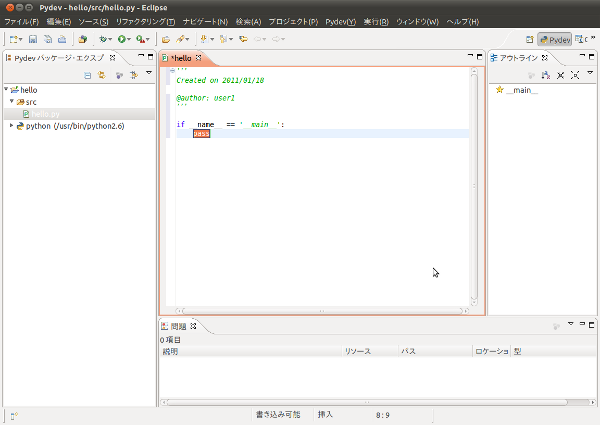600x425 pixels.
Task: Click the highlighted pass keyword in the editor
Action: 202,134
